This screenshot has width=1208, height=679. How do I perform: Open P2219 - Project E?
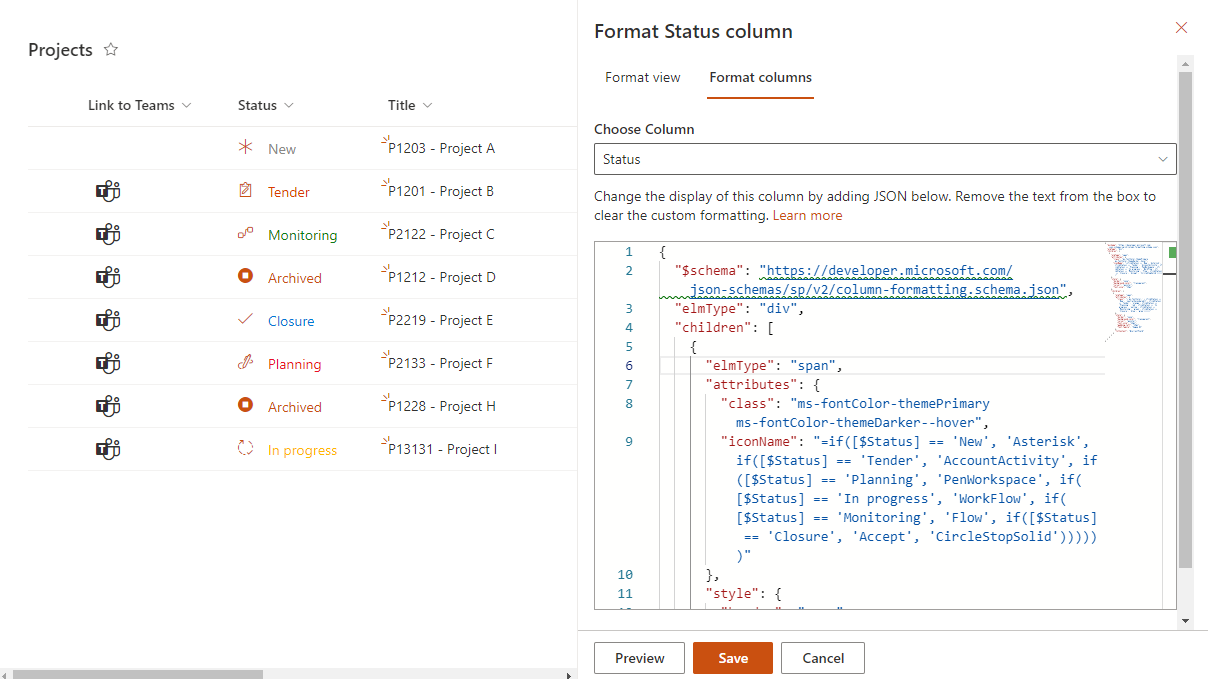point(441,320)
